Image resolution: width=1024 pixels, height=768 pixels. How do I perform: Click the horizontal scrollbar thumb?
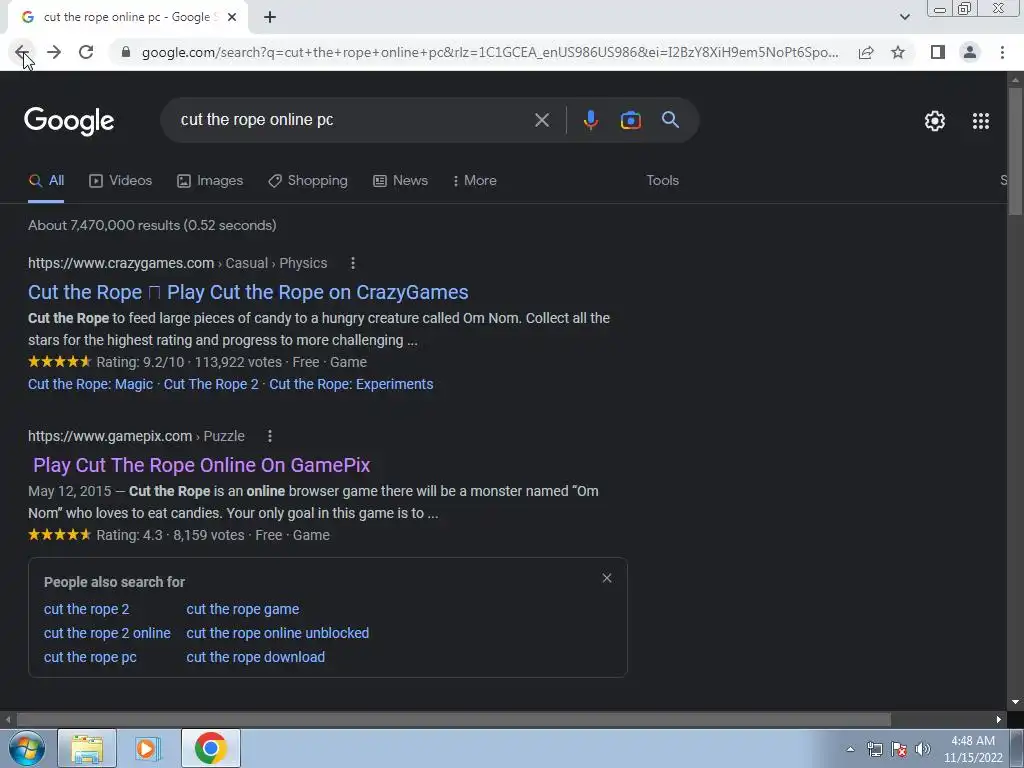click(x=454, y=720)
